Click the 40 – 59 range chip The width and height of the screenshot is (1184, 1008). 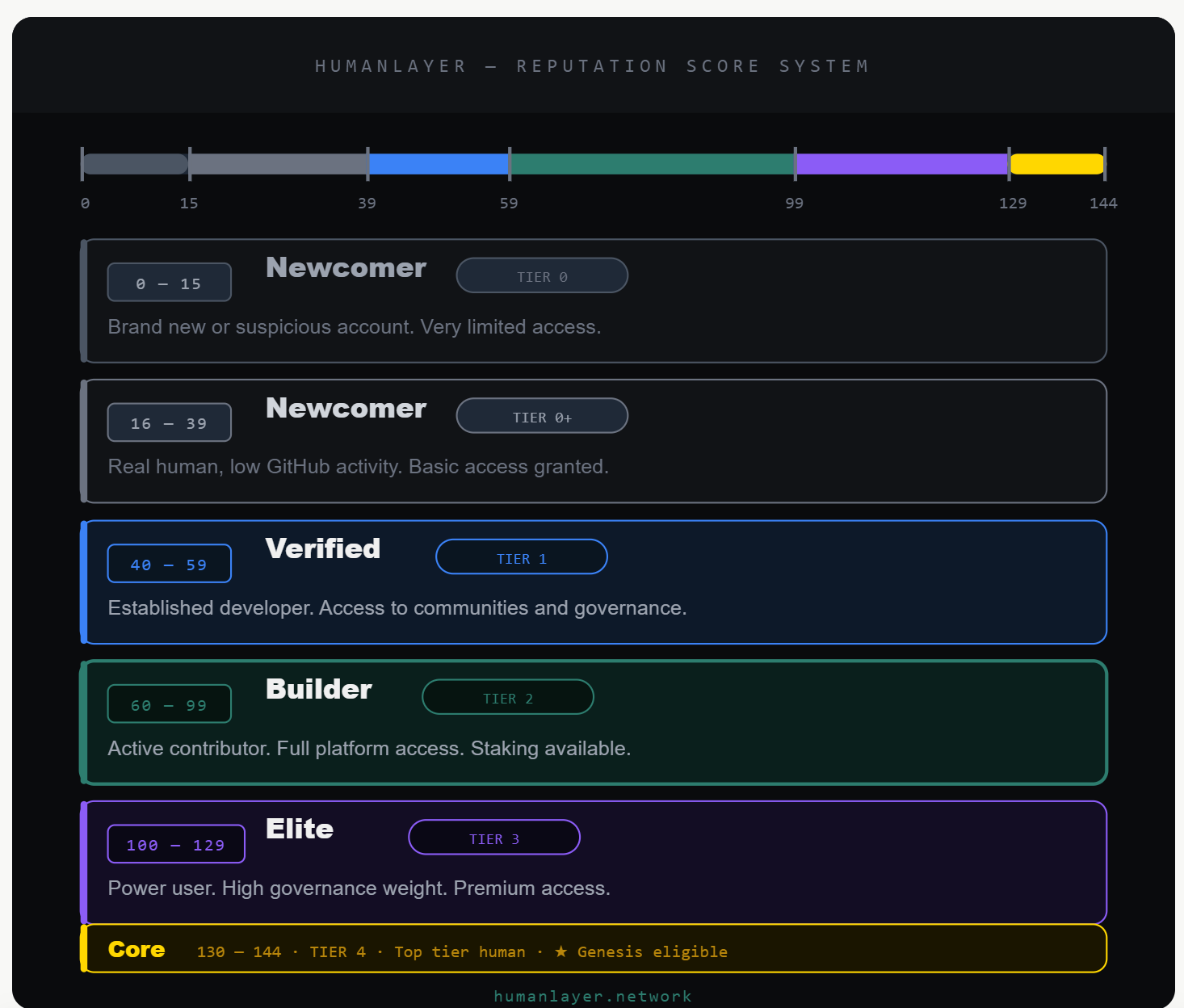pyautogui.click(x=170, y=564)
